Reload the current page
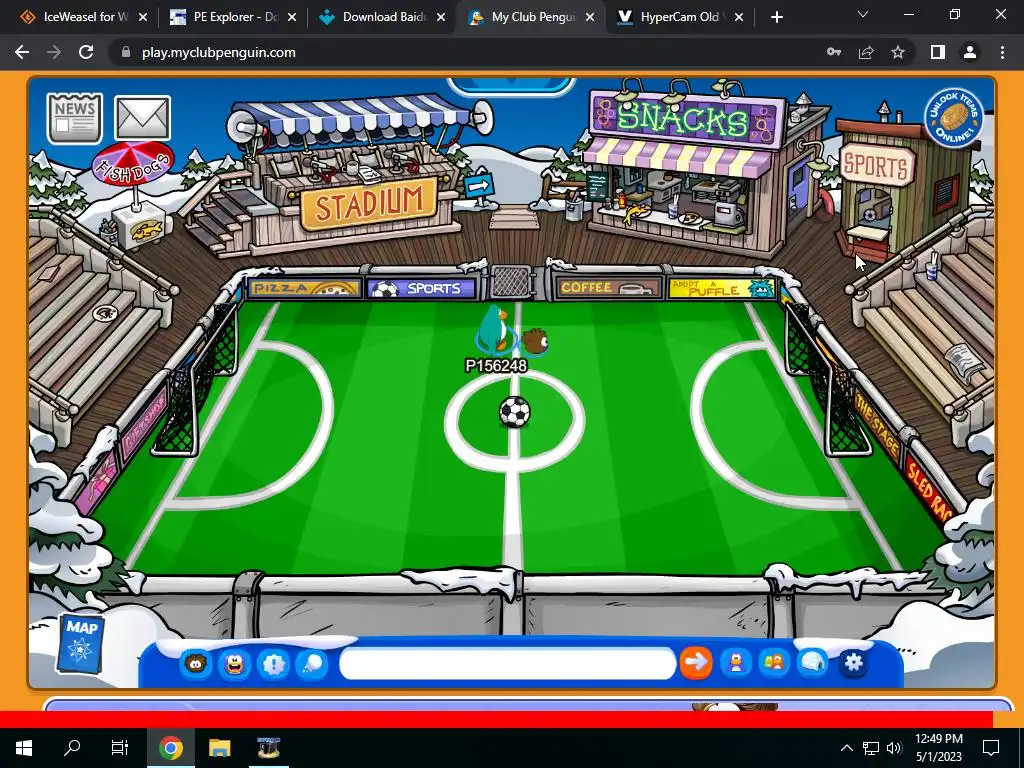This screenshot has height=768, width=1024. (86, 52)
